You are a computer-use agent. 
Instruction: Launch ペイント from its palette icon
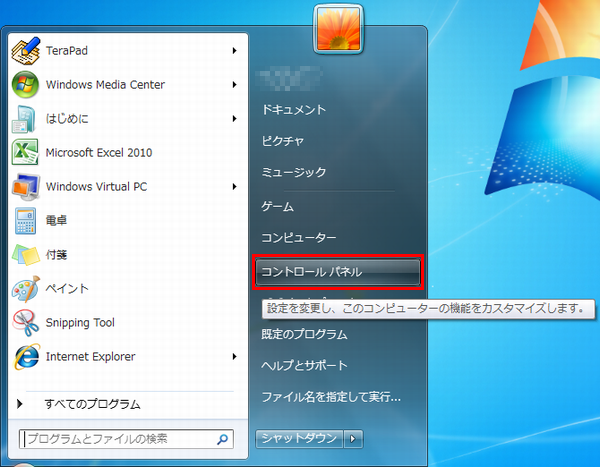coord(26,288)
